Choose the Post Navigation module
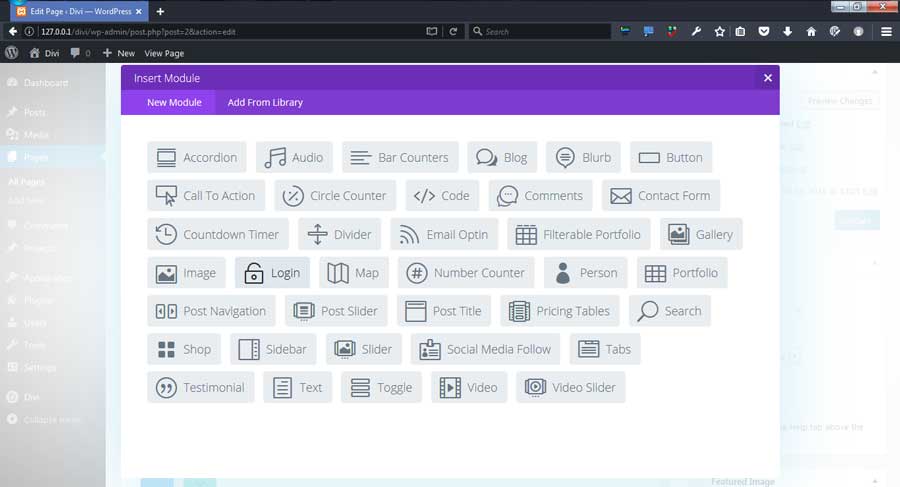Viewport: 900px width, 487px height. (211, 311)
